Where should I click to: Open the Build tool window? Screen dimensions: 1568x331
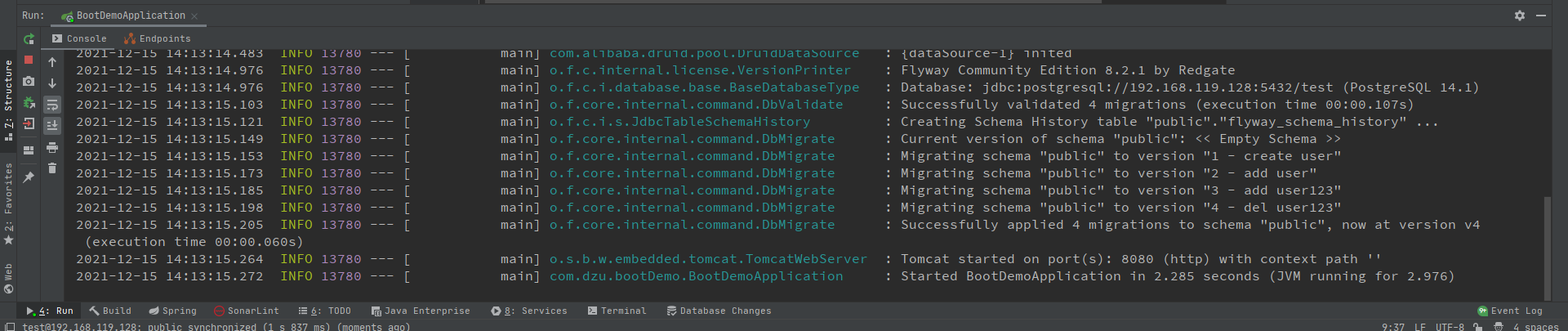click(x=110, y=311)
